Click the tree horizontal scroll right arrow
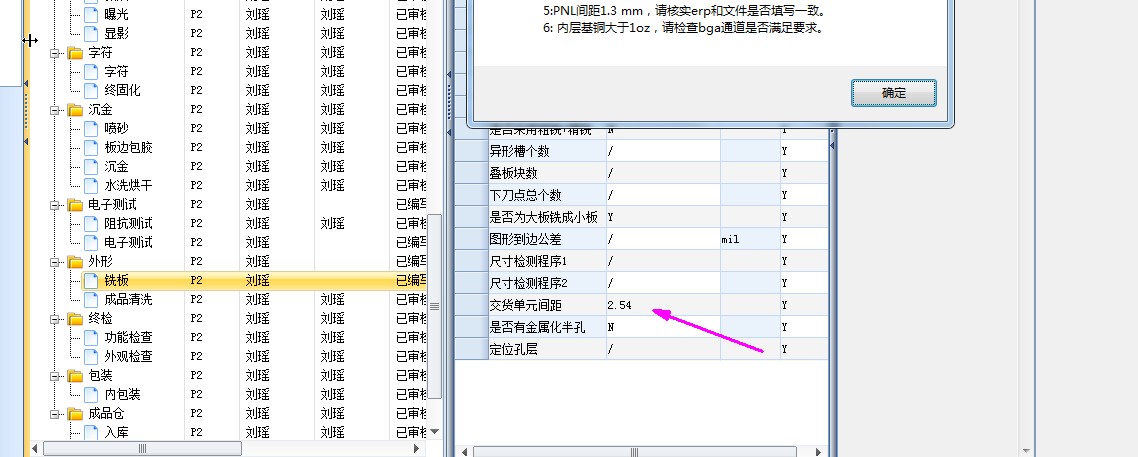The height and width of the screenshot is (457, 1138). click(x=417, y=449)
